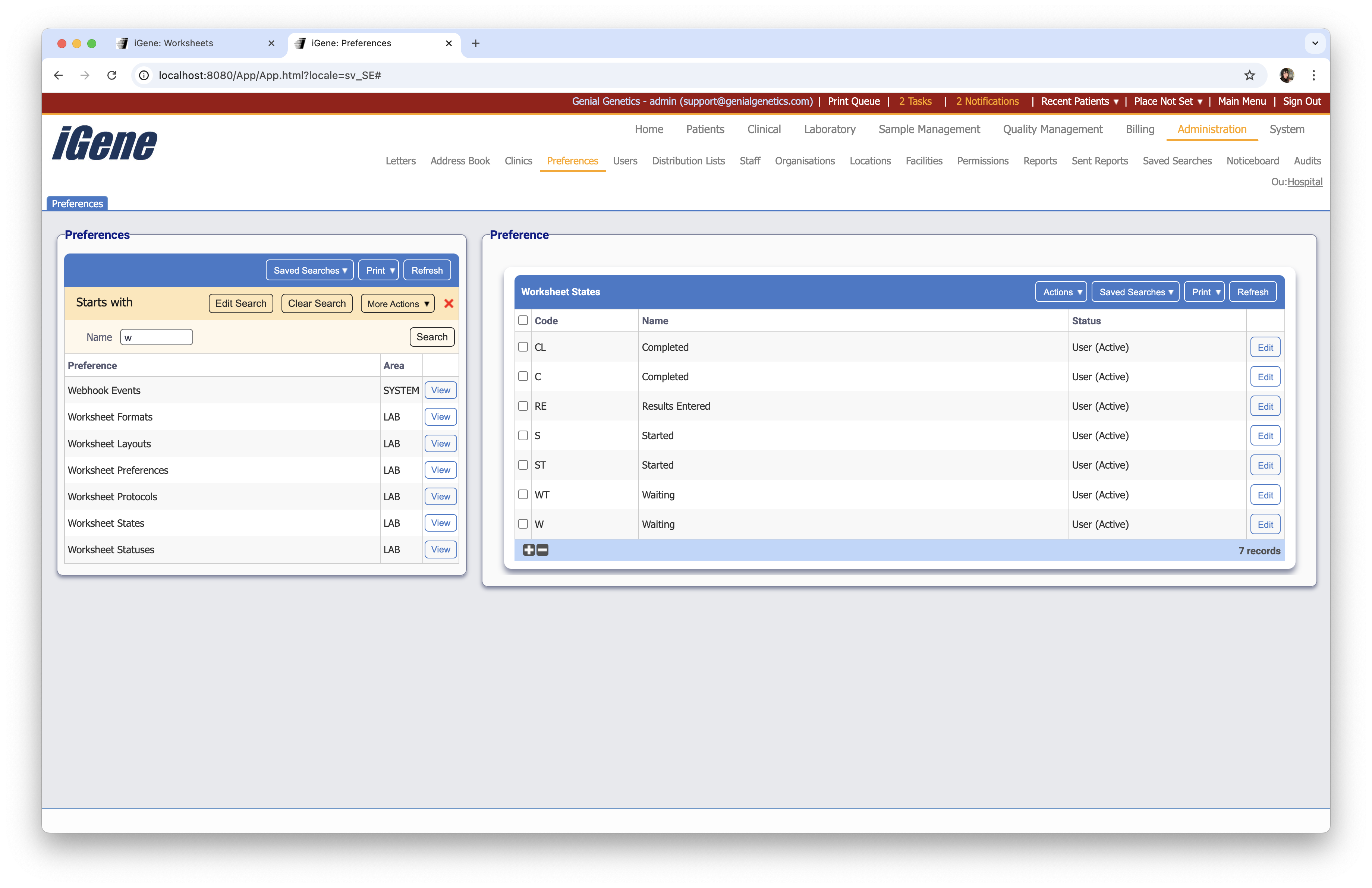Toggle the select-all checkbox in Code header
Image resolution: width=1372 pixels, height=888 pixels.
pyautogui.click(x=523, y=320)
